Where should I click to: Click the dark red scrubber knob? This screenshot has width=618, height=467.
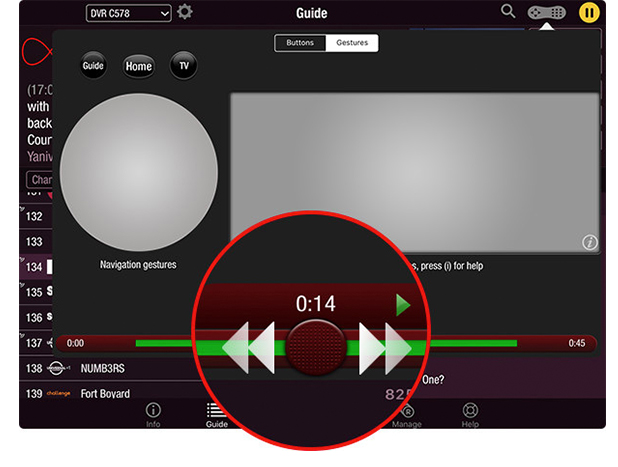point(316,348)
